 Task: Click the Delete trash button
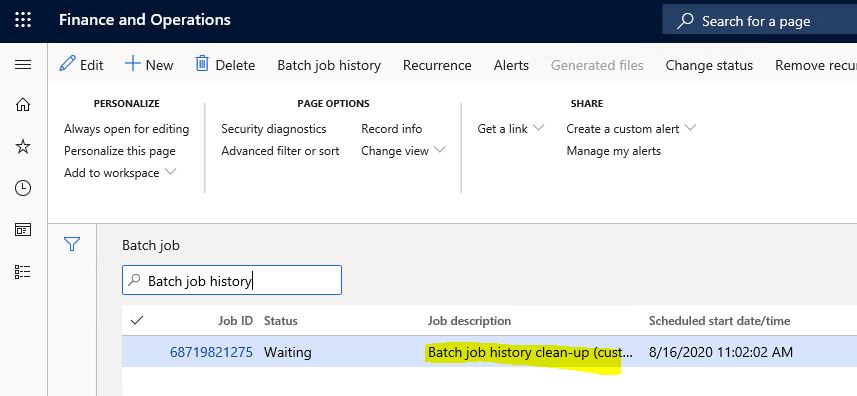point(225,65)
